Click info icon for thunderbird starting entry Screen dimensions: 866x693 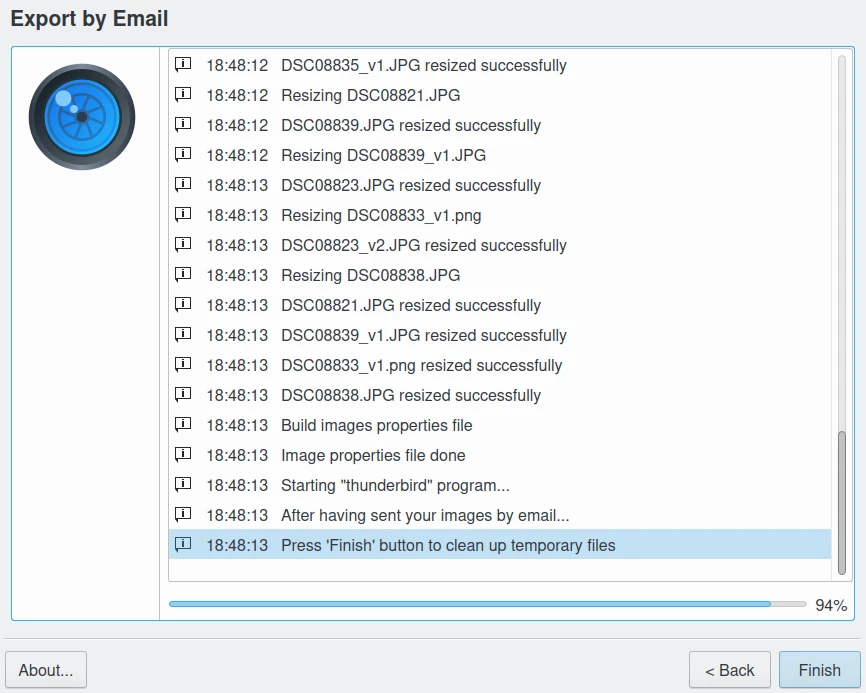pos(183,485)
